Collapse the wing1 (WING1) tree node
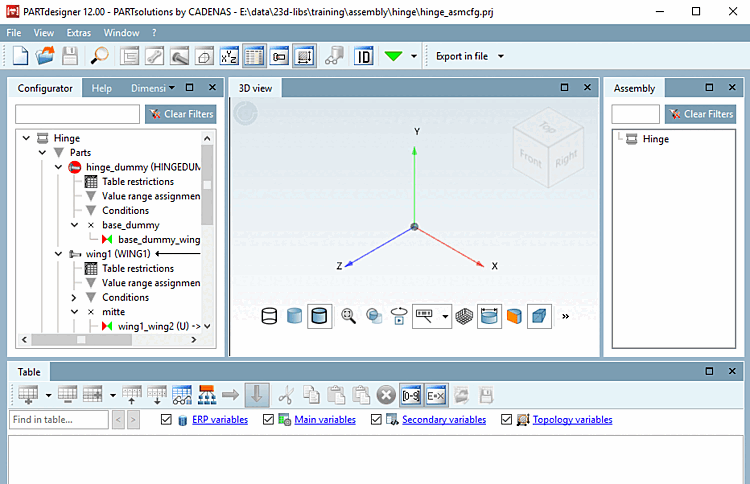This screenshot has height=484, width=750. tap(58, 254)
